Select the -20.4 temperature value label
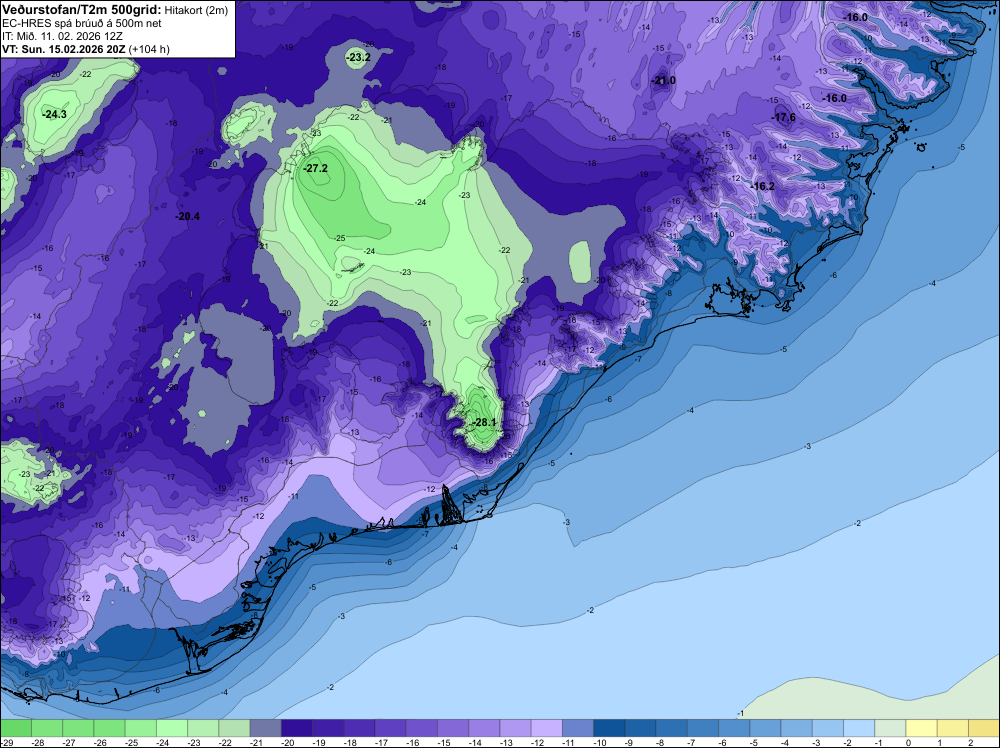The height and width of the screenshot is (748, 1000). click(188, 217)
